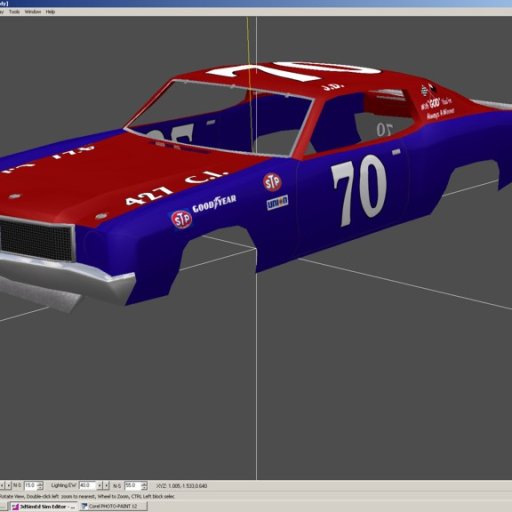Open the Tools menu
Viewport: 512px width, 512px height.
14,12
